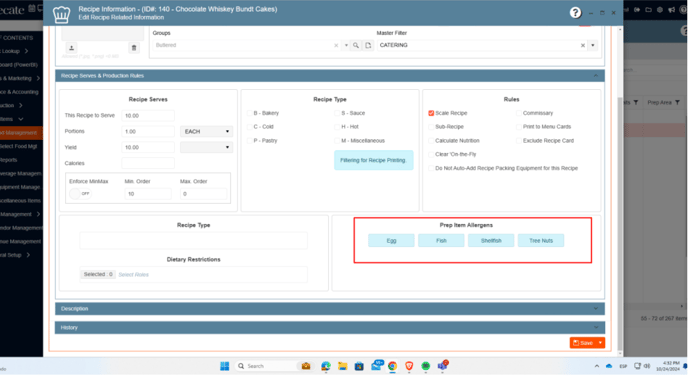
Task: Expand the History section
Action: 595,328
